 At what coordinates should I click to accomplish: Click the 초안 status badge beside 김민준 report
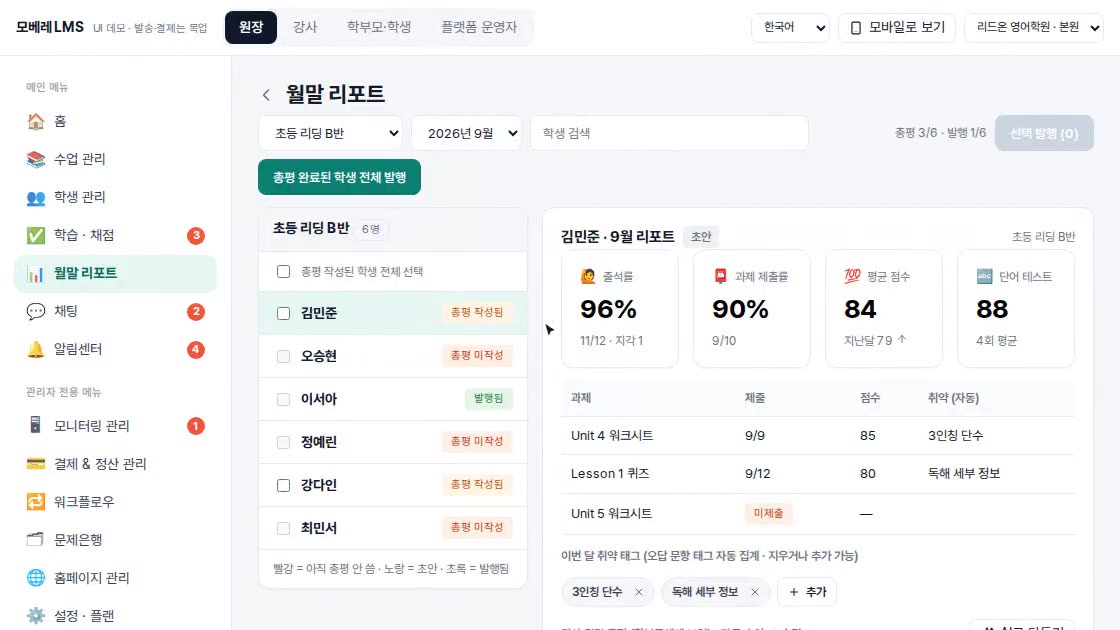[701, 236]
